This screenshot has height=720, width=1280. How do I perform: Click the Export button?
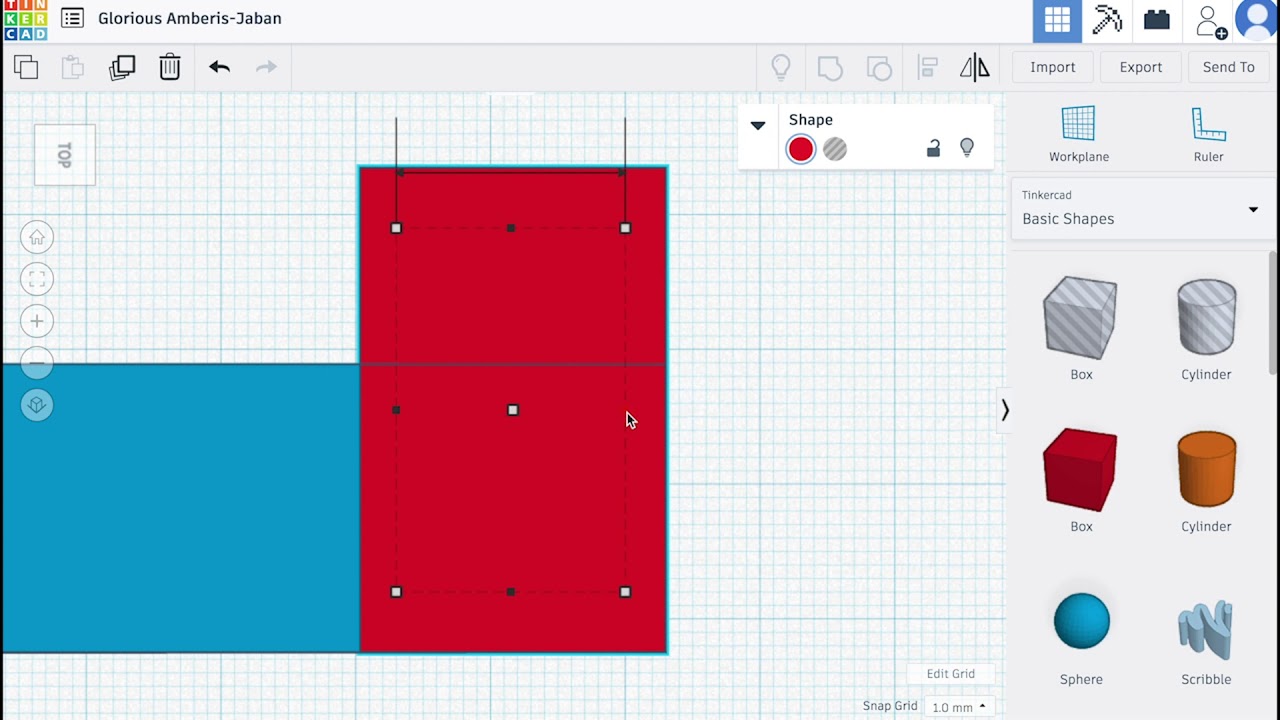[x=1141, y=67]
